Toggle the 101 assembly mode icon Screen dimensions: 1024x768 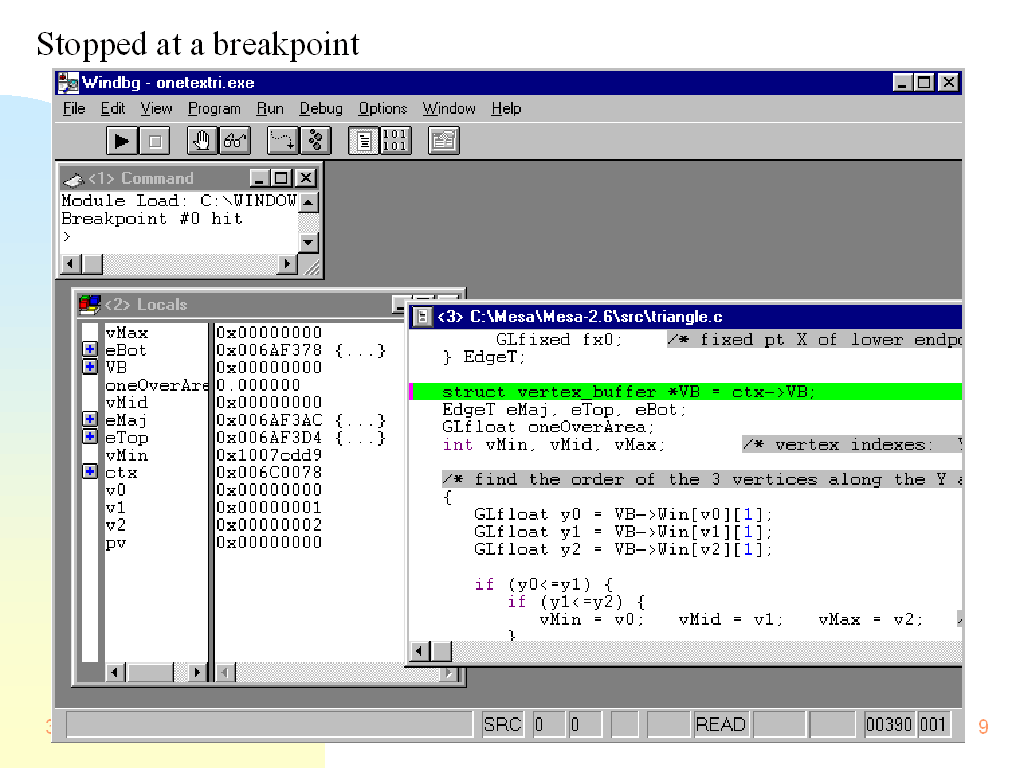point(395,141)
